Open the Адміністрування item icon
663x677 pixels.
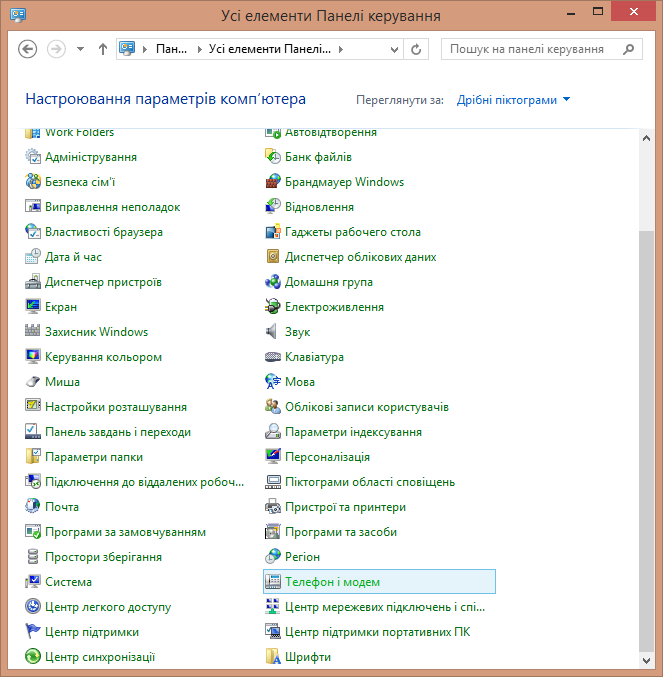tap(33, 157)
